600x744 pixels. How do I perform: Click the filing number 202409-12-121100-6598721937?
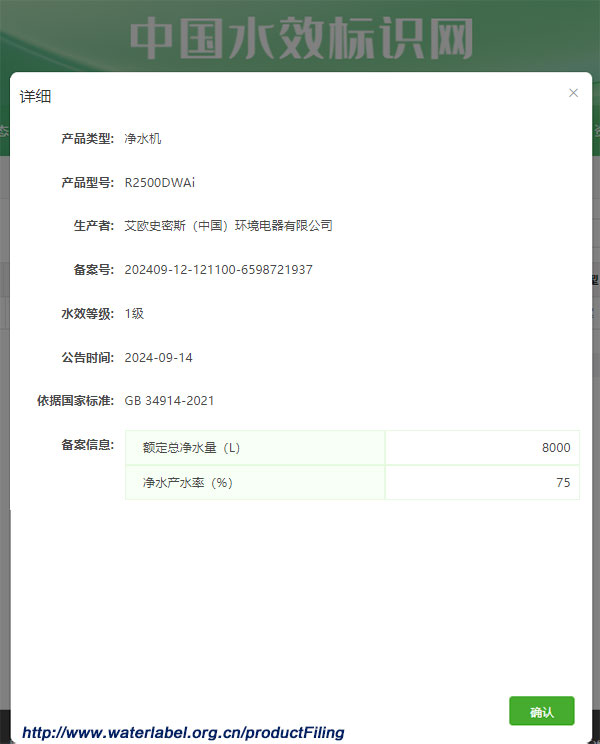[x=218, y=270]
